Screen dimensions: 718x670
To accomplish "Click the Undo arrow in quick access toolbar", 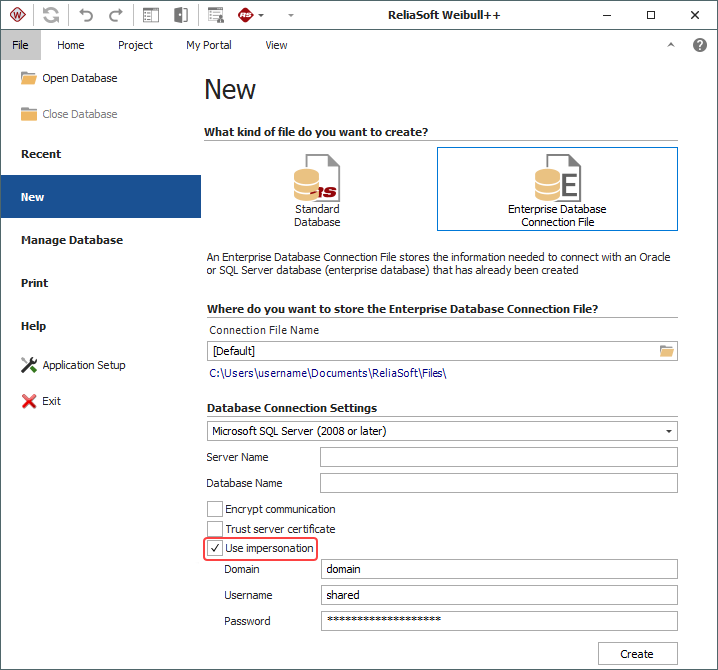I will point(86,15).
